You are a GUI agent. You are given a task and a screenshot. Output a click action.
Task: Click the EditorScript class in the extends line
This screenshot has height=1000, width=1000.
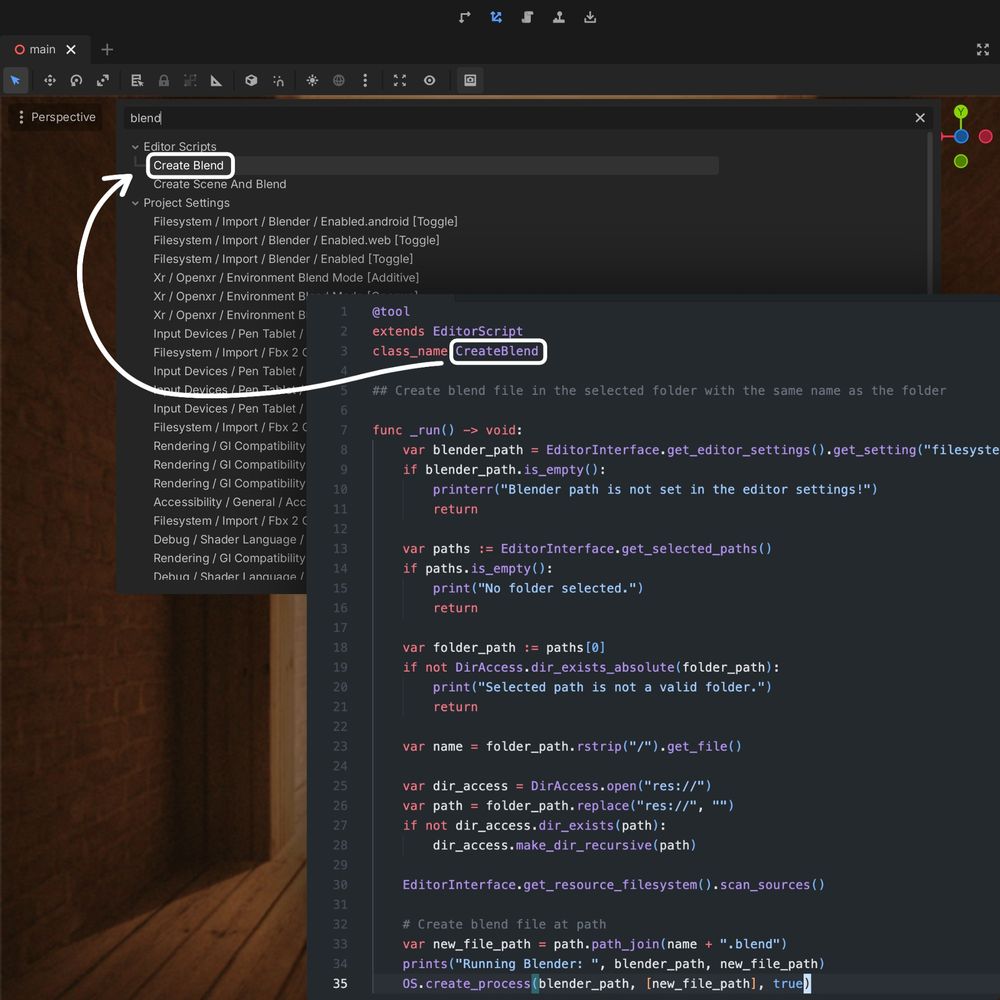pos(478,332)
